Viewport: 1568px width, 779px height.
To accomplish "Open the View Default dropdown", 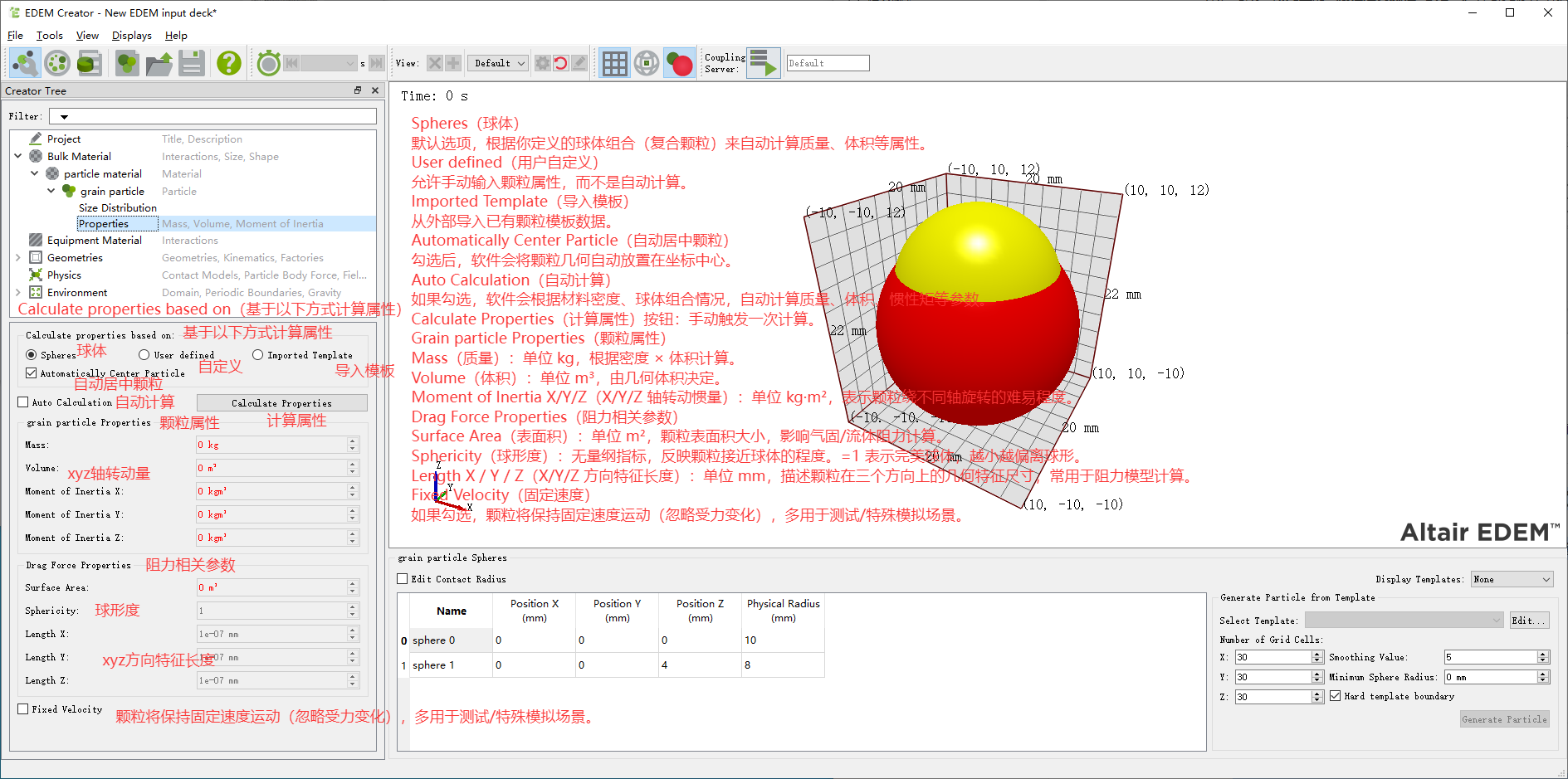I will click(x=498, y=63).
